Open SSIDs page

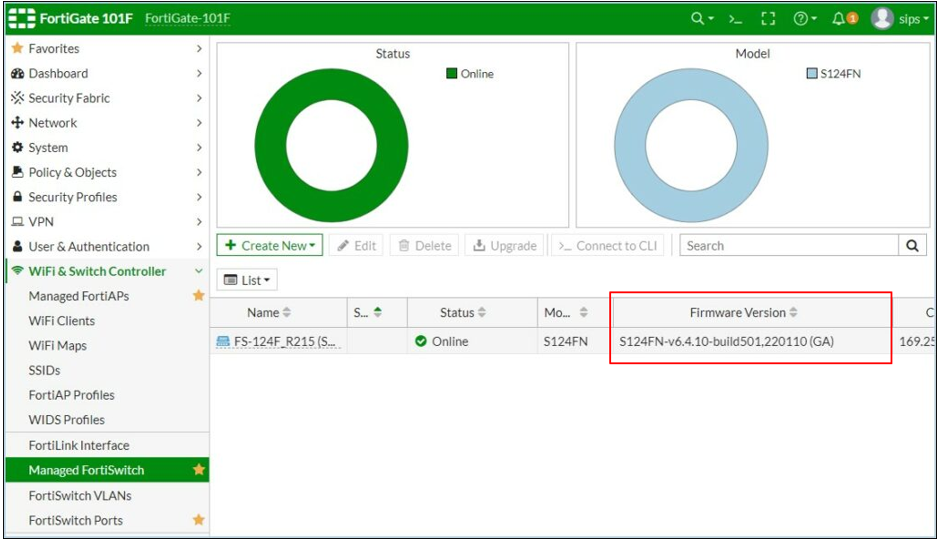[44, 370]
